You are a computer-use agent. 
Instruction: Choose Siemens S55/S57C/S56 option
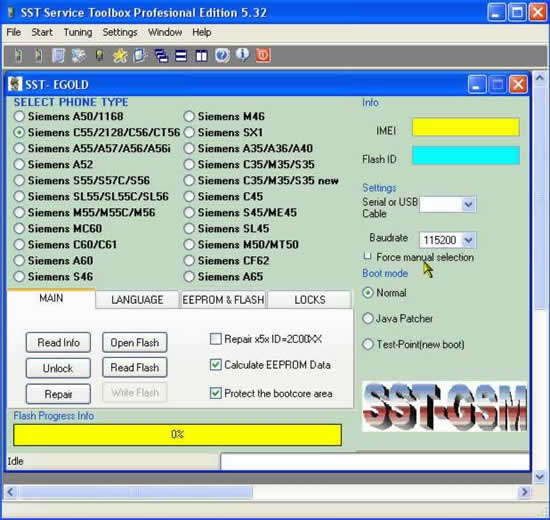click(x=19, y=180)
